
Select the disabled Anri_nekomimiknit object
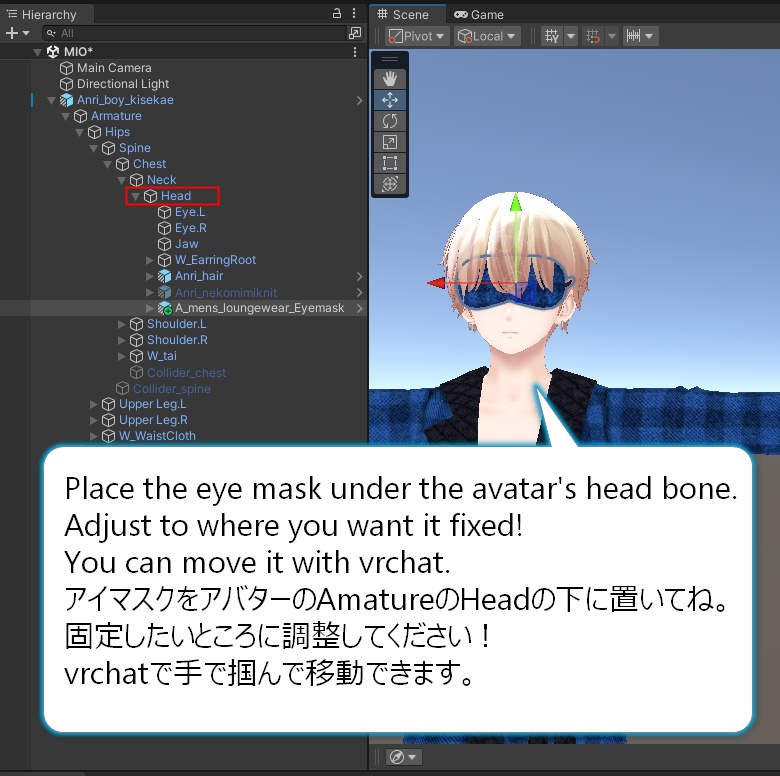click(225, 292)
